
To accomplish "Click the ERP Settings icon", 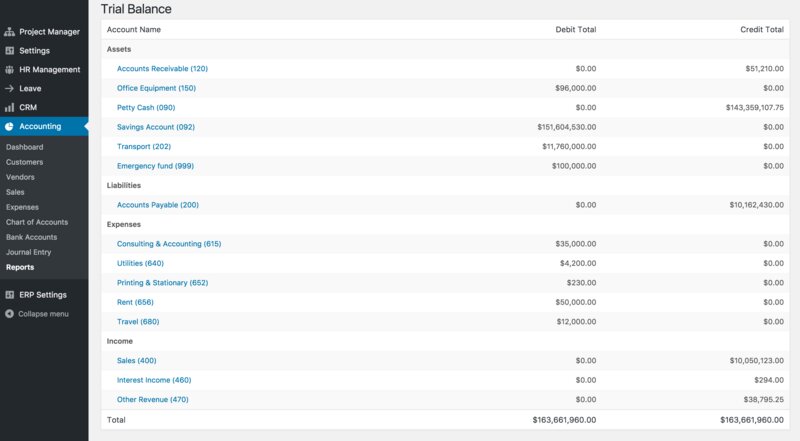I will [x=9, y=295].
